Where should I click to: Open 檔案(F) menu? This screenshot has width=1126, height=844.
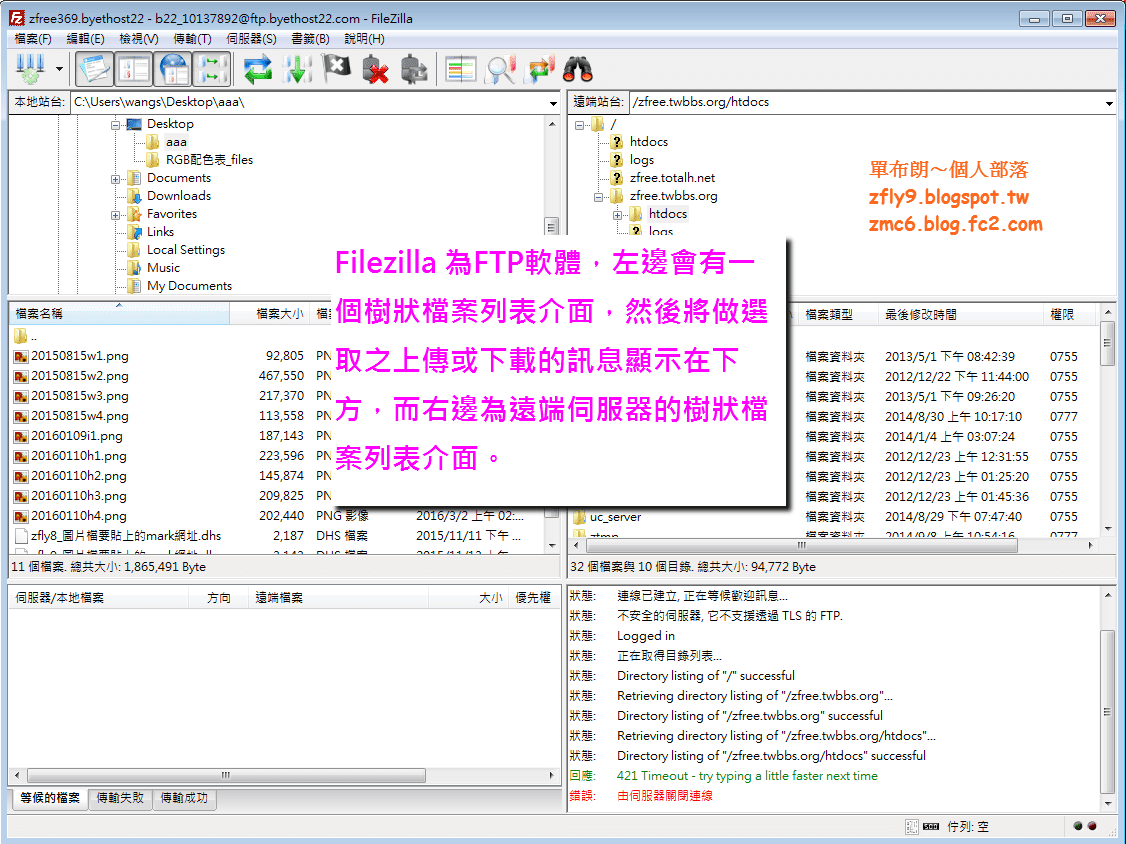click(x=33, y=39)
